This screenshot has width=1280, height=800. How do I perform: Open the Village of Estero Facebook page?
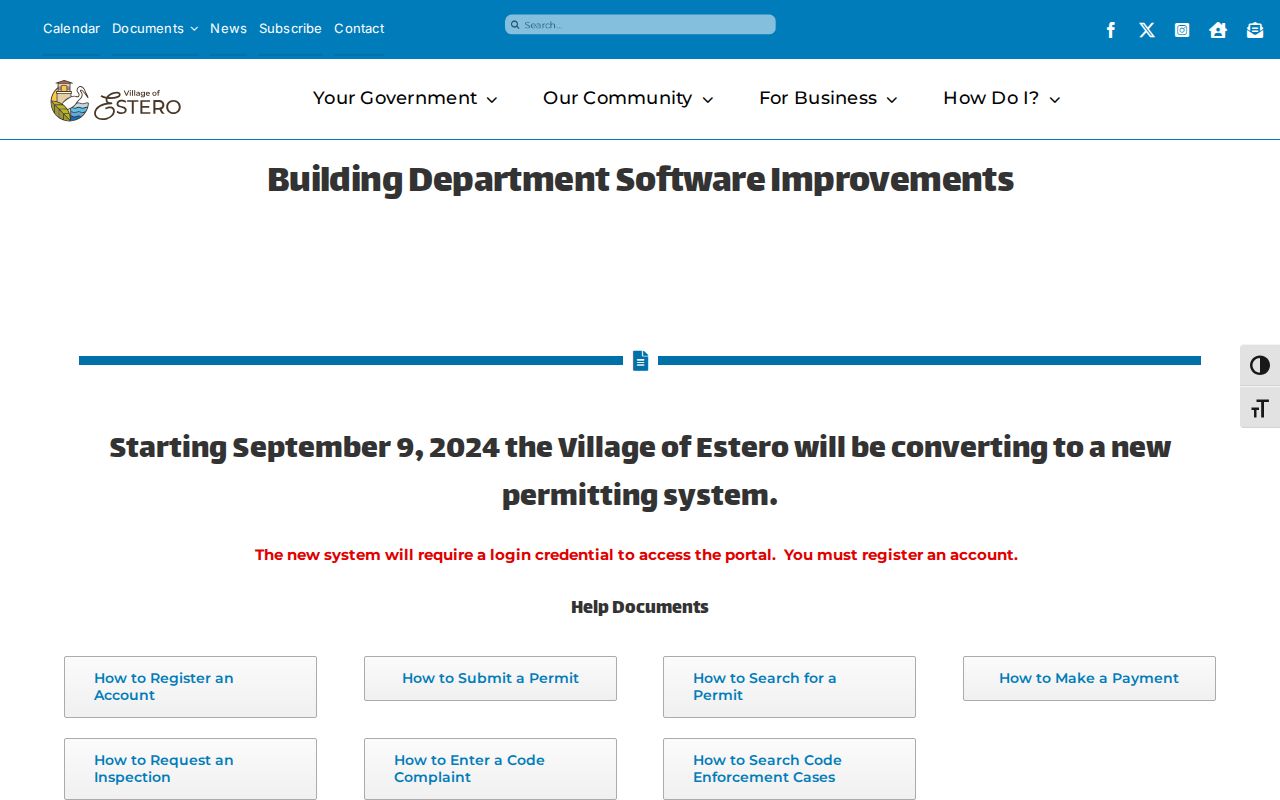click(x=1110, y=30)
